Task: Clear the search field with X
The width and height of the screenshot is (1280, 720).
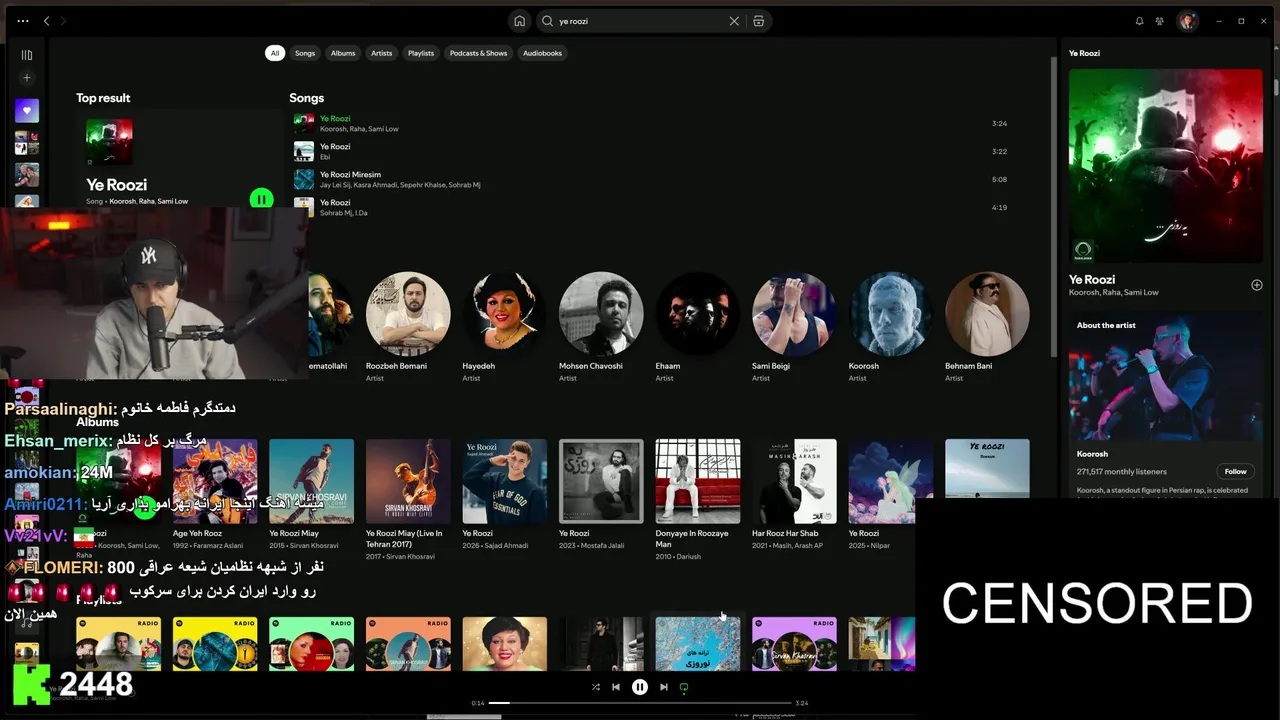Action: [x=734, y=21]
